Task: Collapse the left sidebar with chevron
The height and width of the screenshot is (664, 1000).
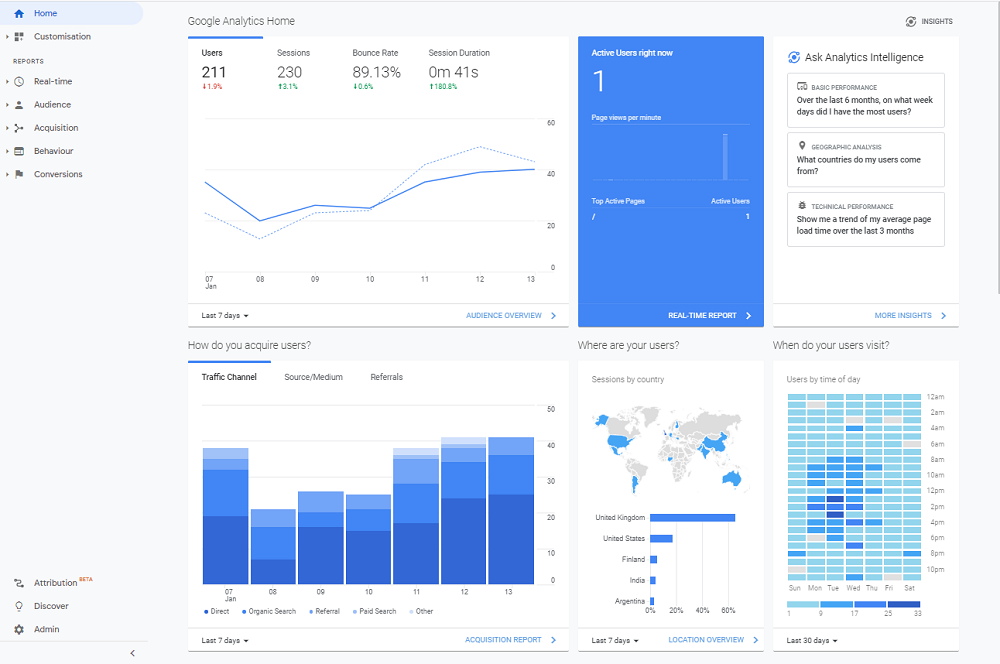Action: pyautogui.click(x=133, y=653)
